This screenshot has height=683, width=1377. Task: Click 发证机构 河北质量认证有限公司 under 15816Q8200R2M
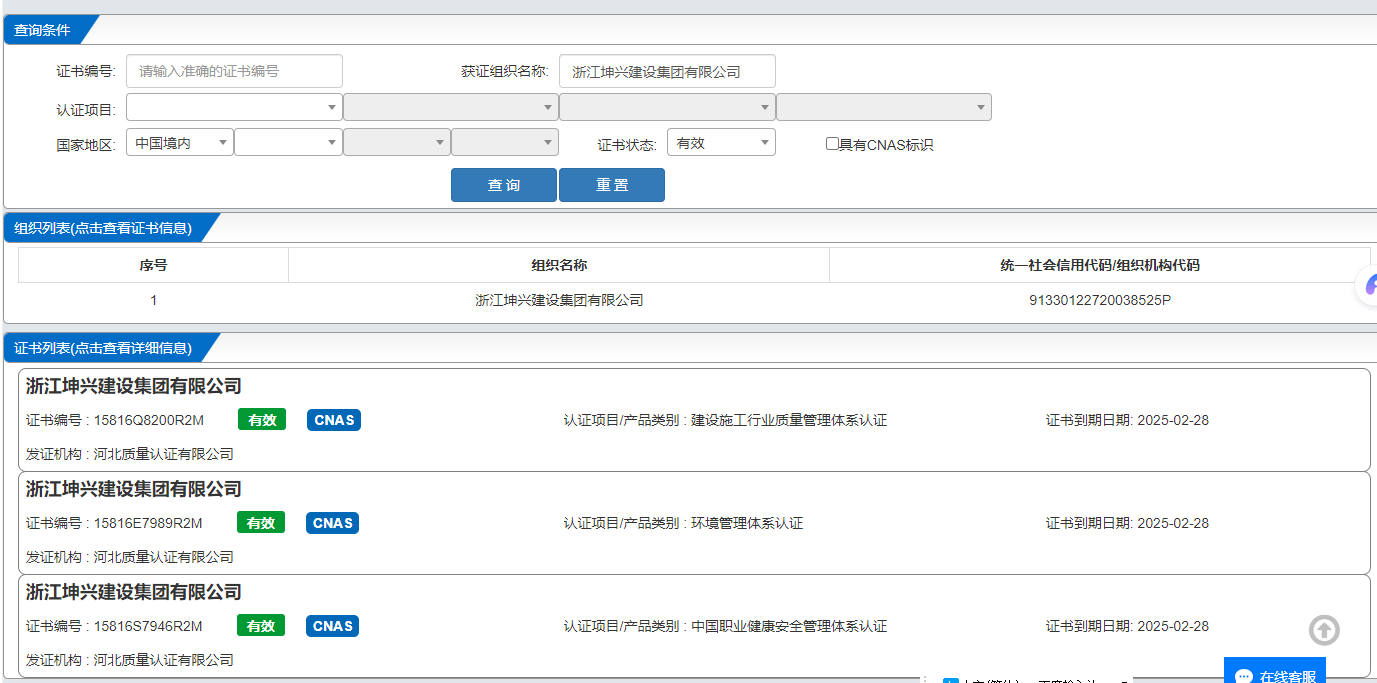point(130,454)
